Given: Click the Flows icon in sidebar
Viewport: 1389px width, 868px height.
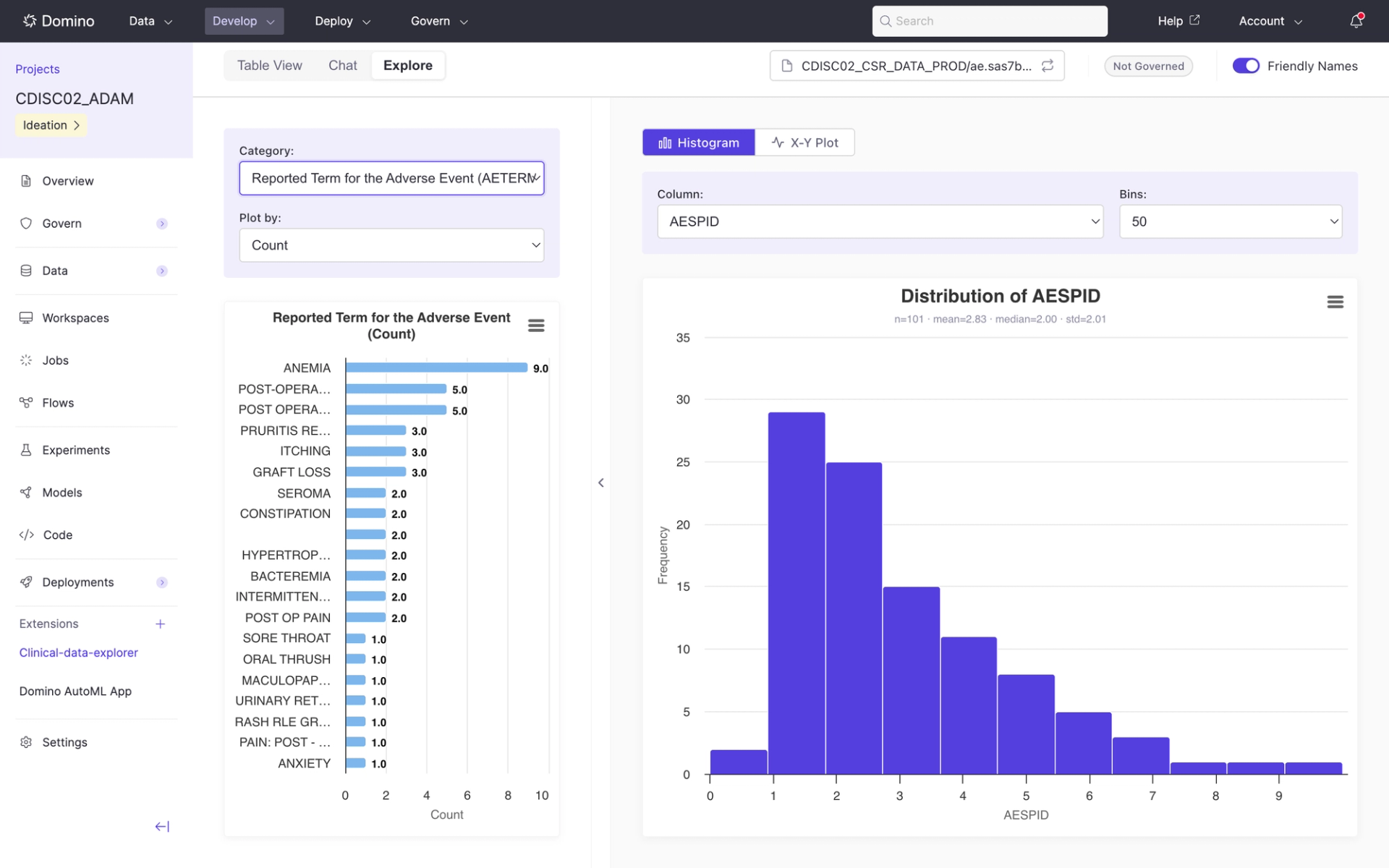Looking at the screenshot, I should click(26, 403).
